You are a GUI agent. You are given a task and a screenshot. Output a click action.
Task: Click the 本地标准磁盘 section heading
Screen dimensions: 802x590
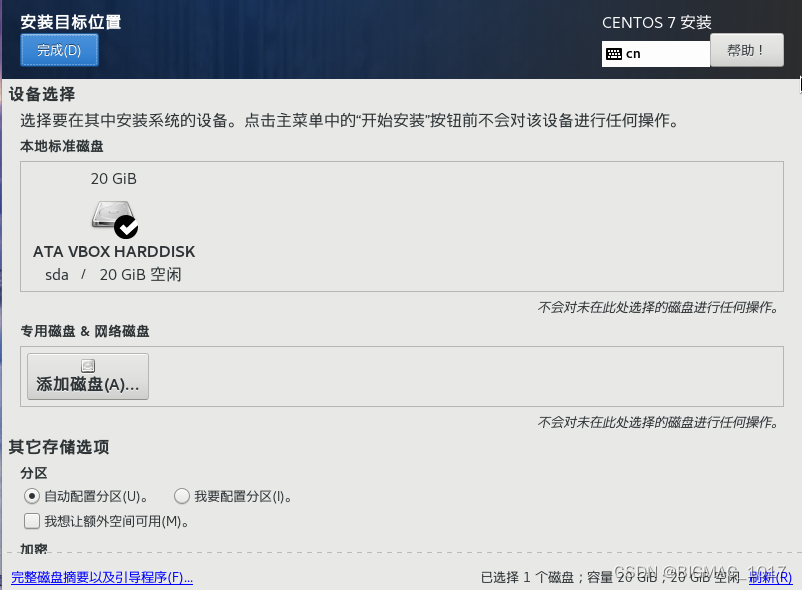pos(62,146)
